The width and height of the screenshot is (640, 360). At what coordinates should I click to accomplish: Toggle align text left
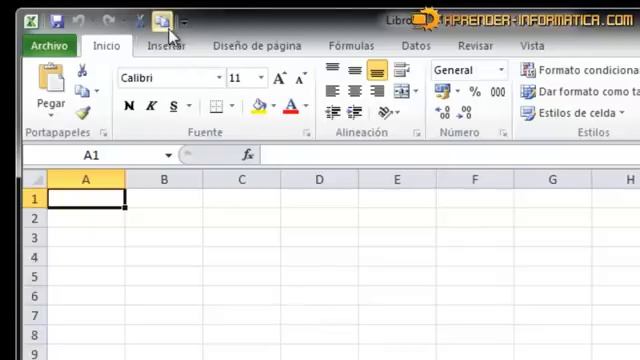pos(333,91)
